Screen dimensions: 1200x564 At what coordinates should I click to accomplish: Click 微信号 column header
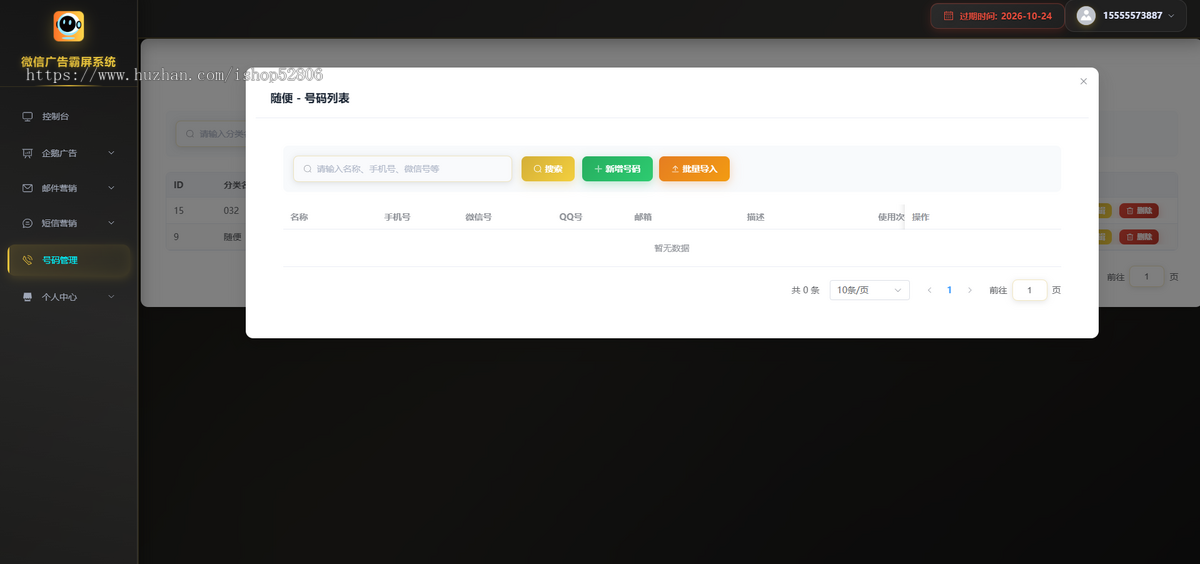pos(478,217)
